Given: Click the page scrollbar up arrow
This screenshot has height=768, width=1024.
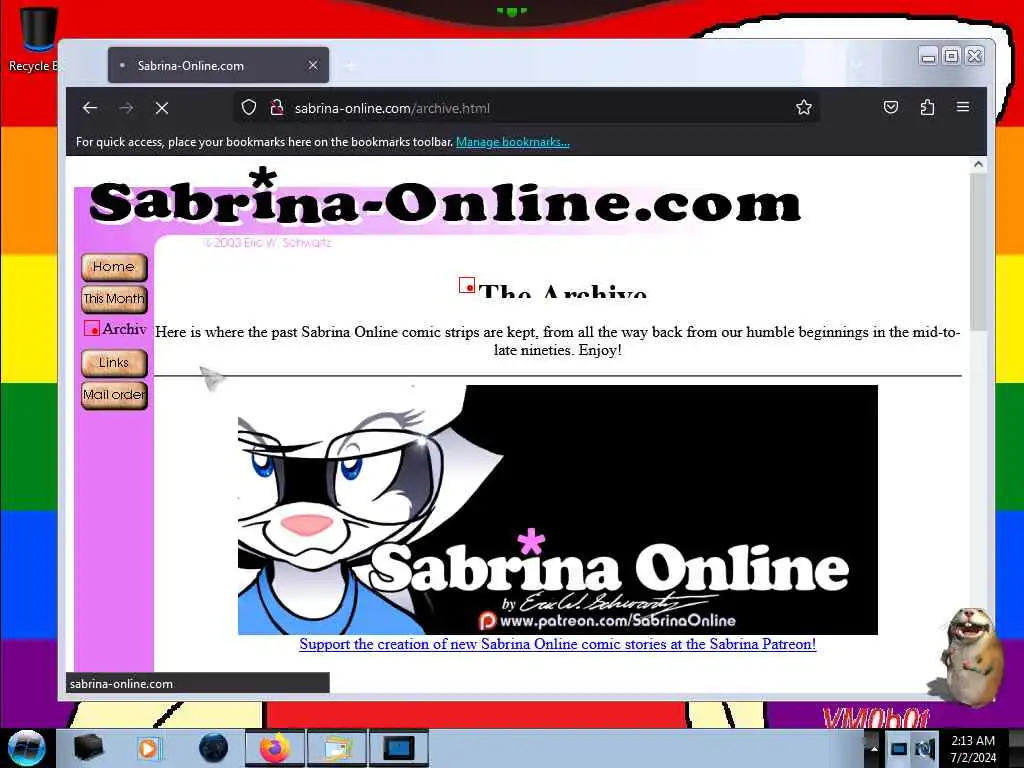Looking at the screenshot, I should click(x=978, y=165).
